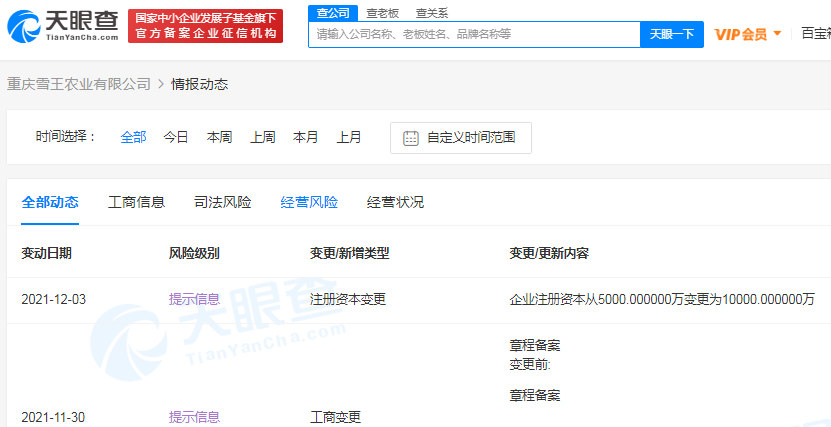Image resolution: width=831 pixels, height=427 pixels.
Task: Select the 查公司 search tab
Action: coord(332,12)
